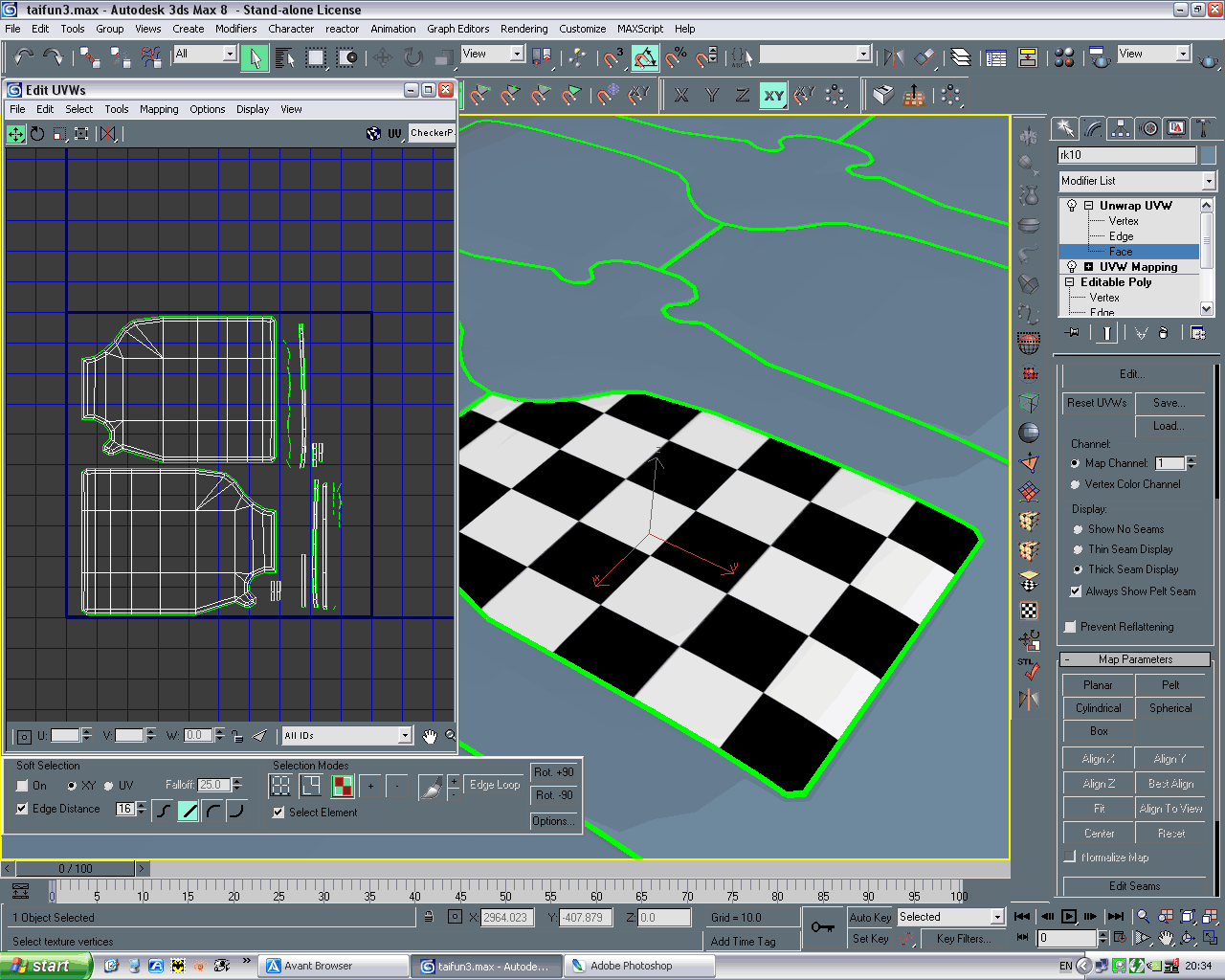
Task: Toggle Prevent Reflattening checkbox
Action: tap(1071, 627)
